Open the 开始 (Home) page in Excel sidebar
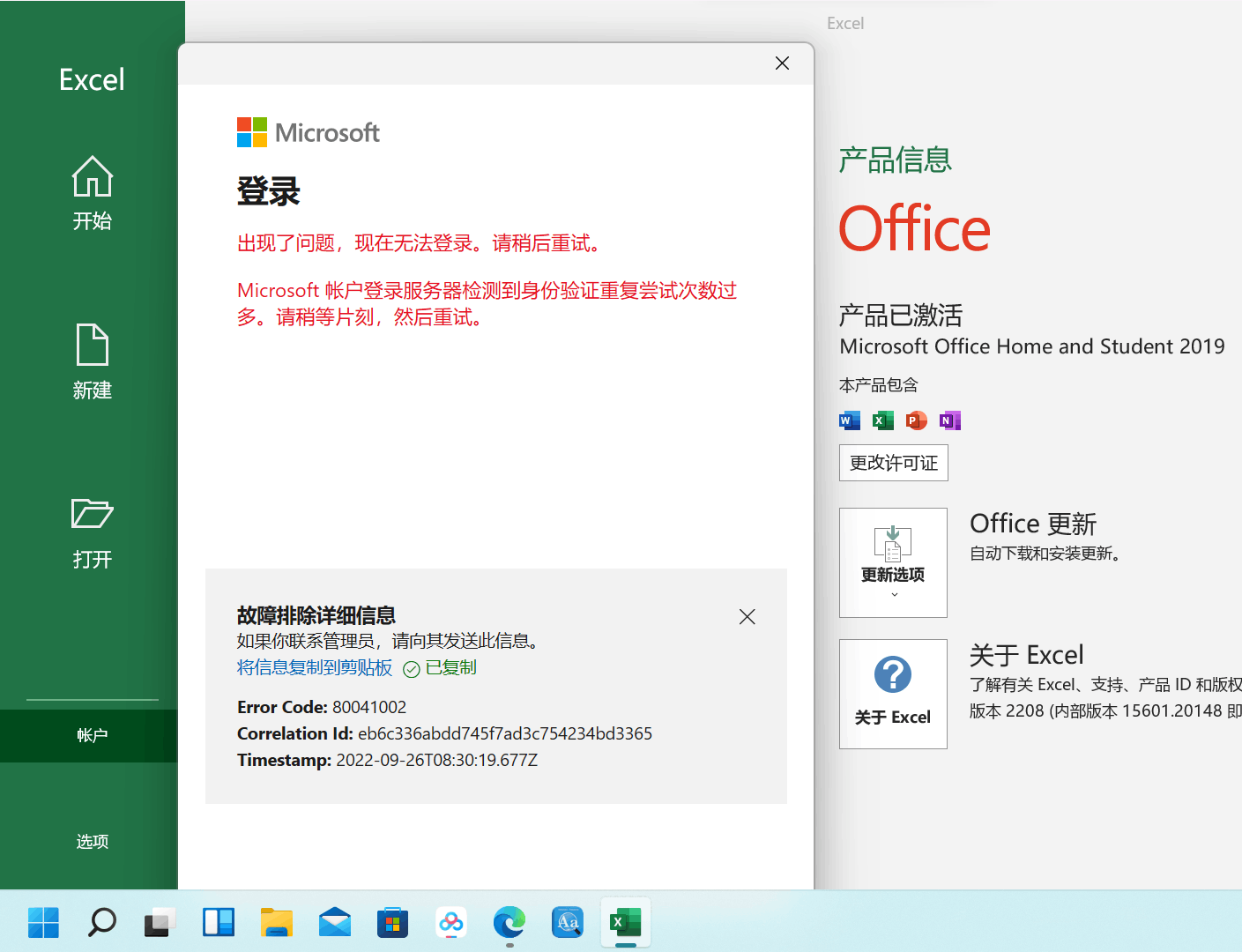This screenshot has width=1242, height=952. point(92,194)
